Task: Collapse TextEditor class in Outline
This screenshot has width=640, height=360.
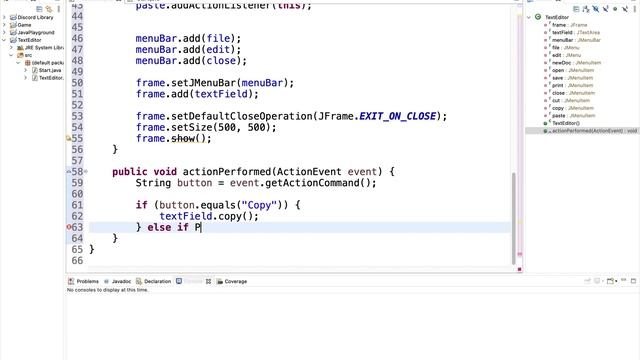Action: point(529,17)
